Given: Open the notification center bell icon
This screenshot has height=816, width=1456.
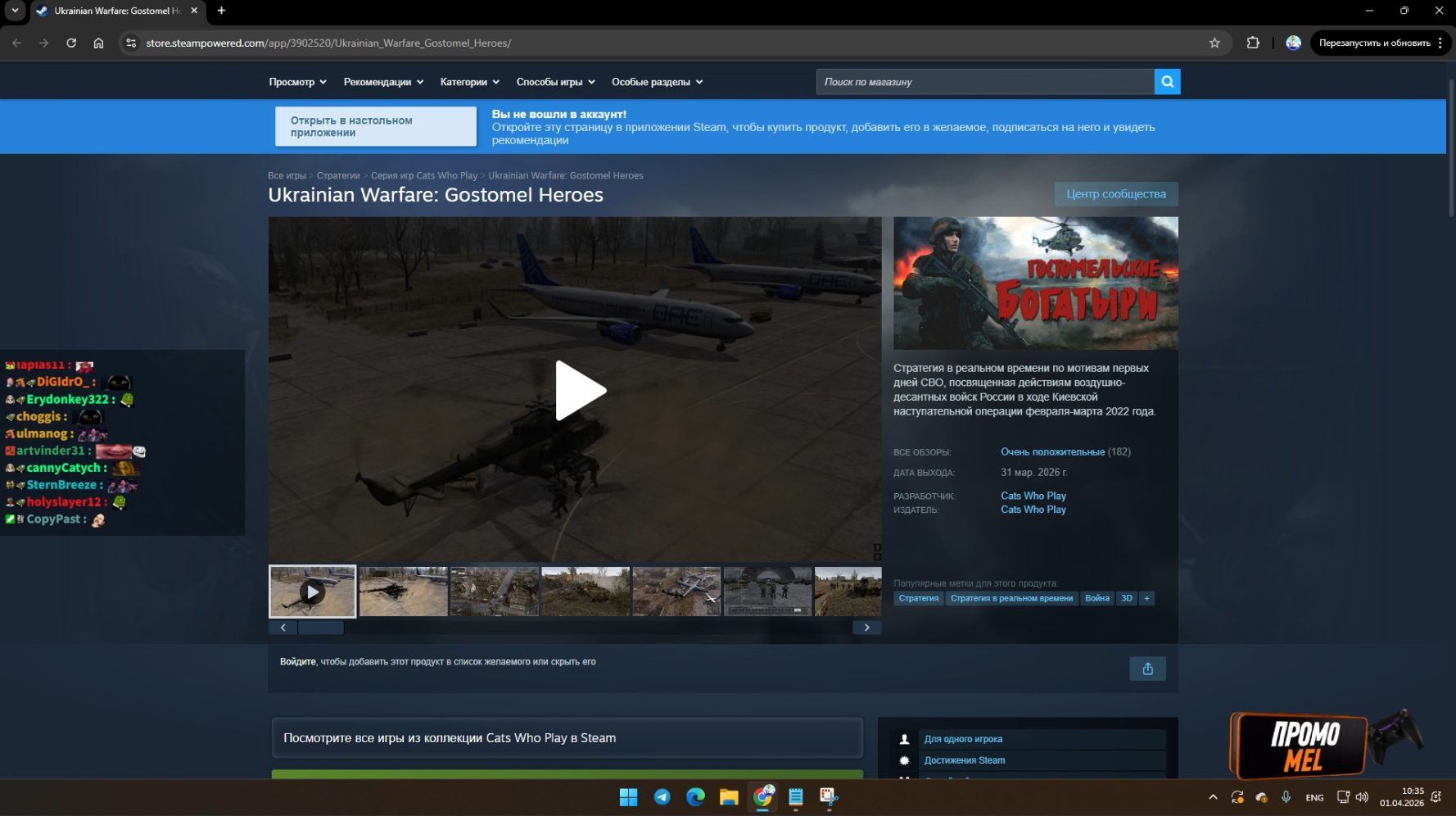Looking at the screenshot, I should [x=1436, y=797].
